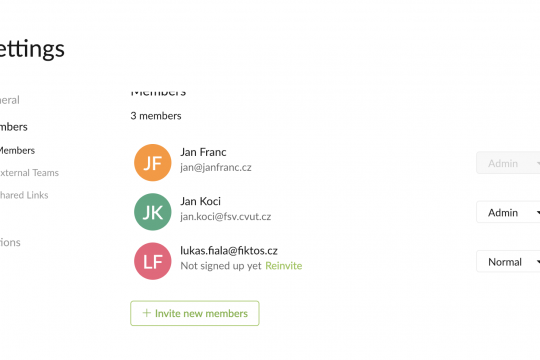This screenshot has width=540, height=360.
Task: Open the General settings section
Action: click(x=10, y=100)
